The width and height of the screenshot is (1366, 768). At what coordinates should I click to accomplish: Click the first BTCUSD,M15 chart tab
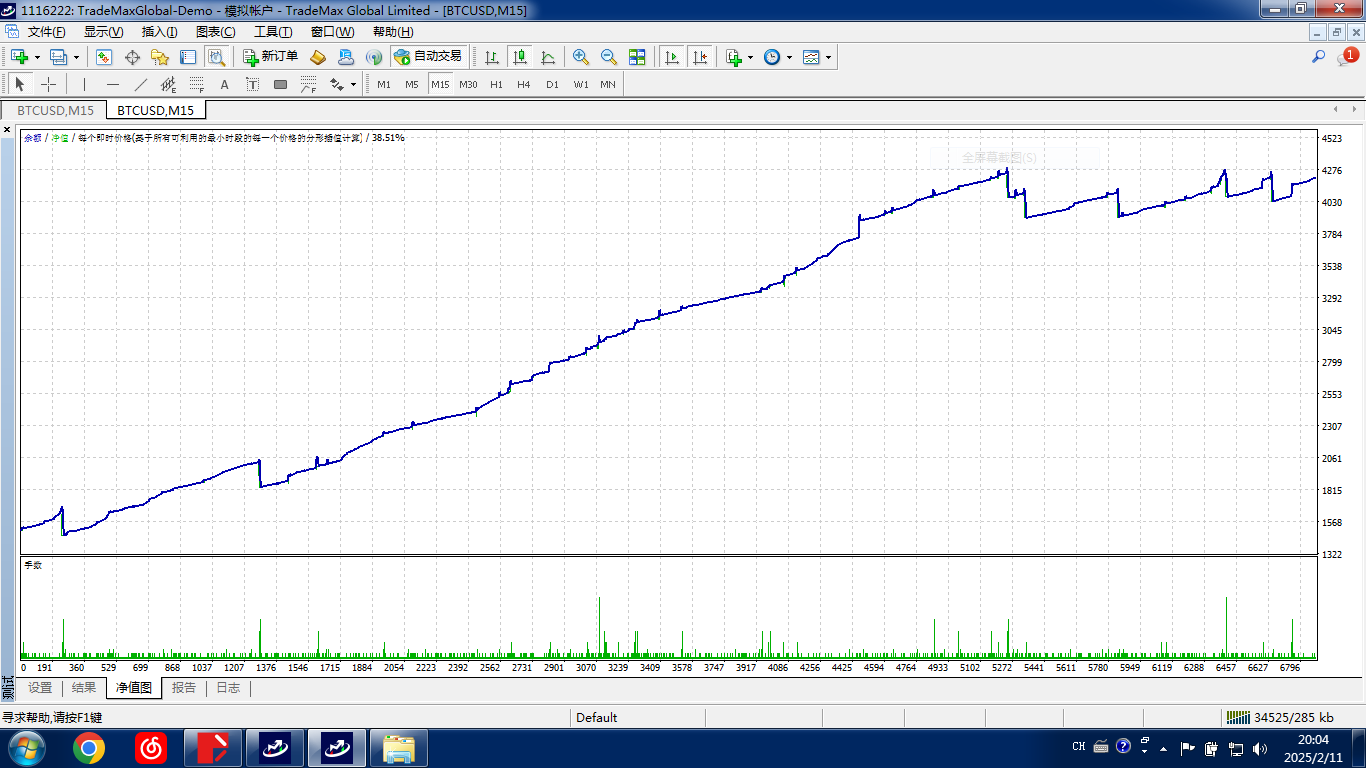click(56, 110)
